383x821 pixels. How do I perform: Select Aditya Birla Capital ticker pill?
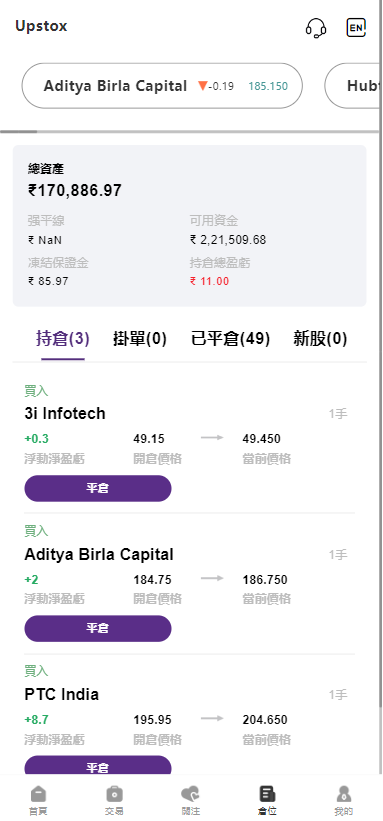[x=162, y=86]
